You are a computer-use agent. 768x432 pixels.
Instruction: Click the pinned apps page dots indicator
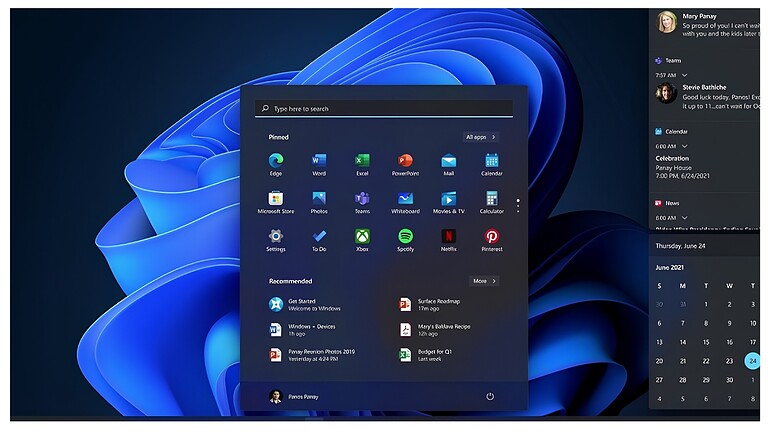(518, 206)
